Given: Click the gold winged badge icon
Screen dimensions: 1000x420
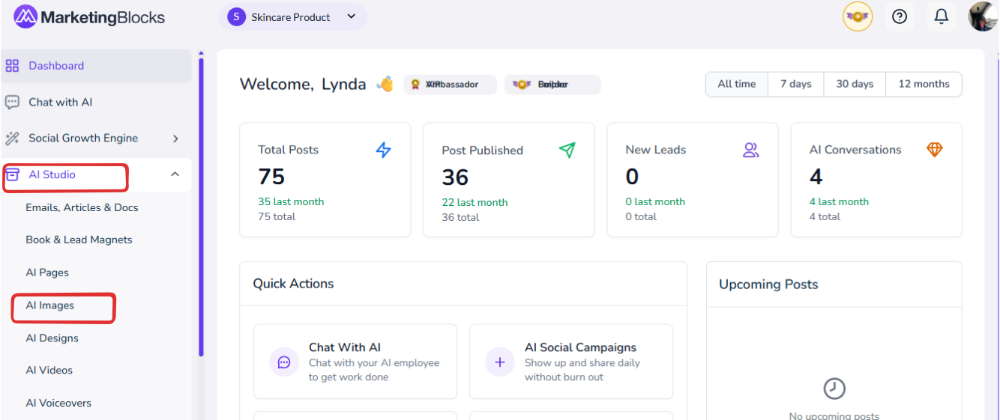Looking at the screenshot, I should point(857,17).
